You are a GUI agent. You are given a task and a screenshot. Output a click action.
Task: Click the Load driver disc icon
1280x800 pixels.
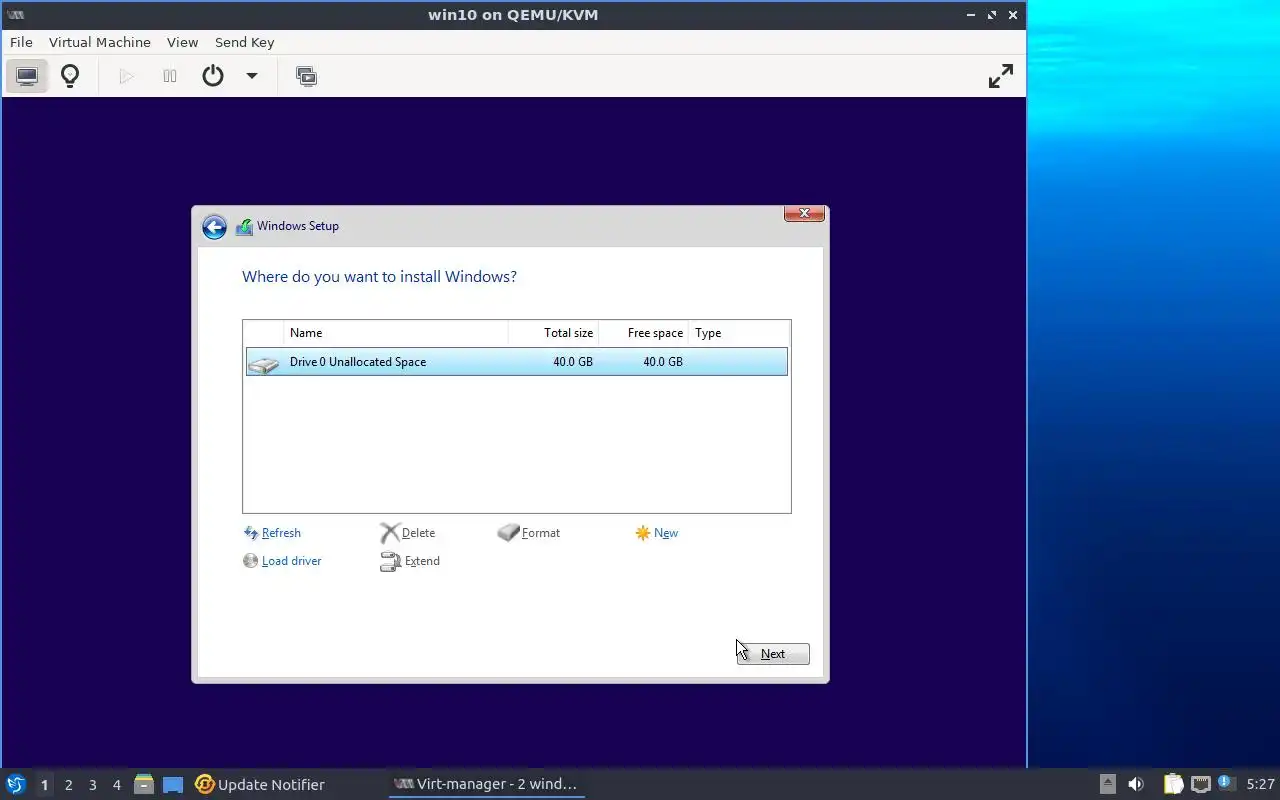[251, 561]
